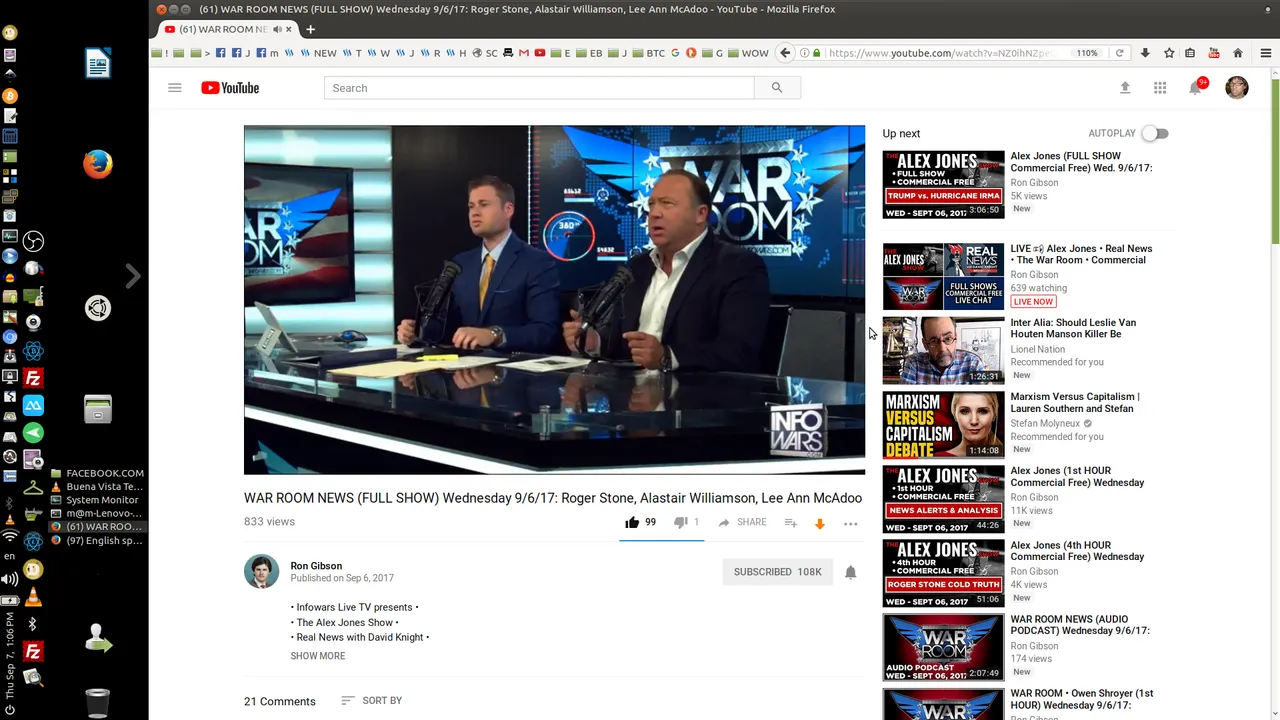This screenshot has height=720, width=1280.
Task: Open the SC bookmark
Action: click(x=485, y=53)
